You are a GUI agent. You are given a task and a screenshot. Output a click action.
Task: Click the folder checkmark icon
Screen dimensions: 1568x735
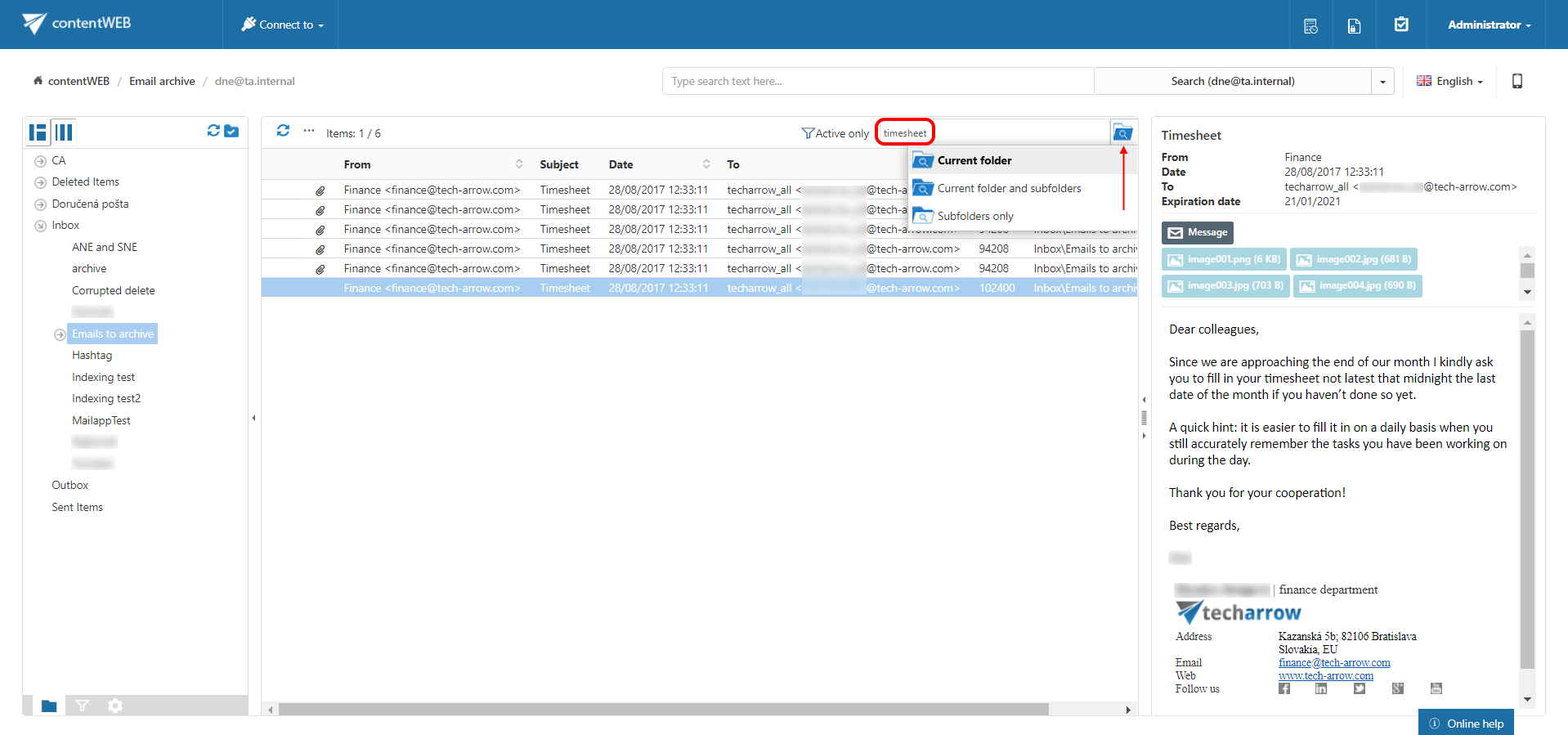point(231,131)
